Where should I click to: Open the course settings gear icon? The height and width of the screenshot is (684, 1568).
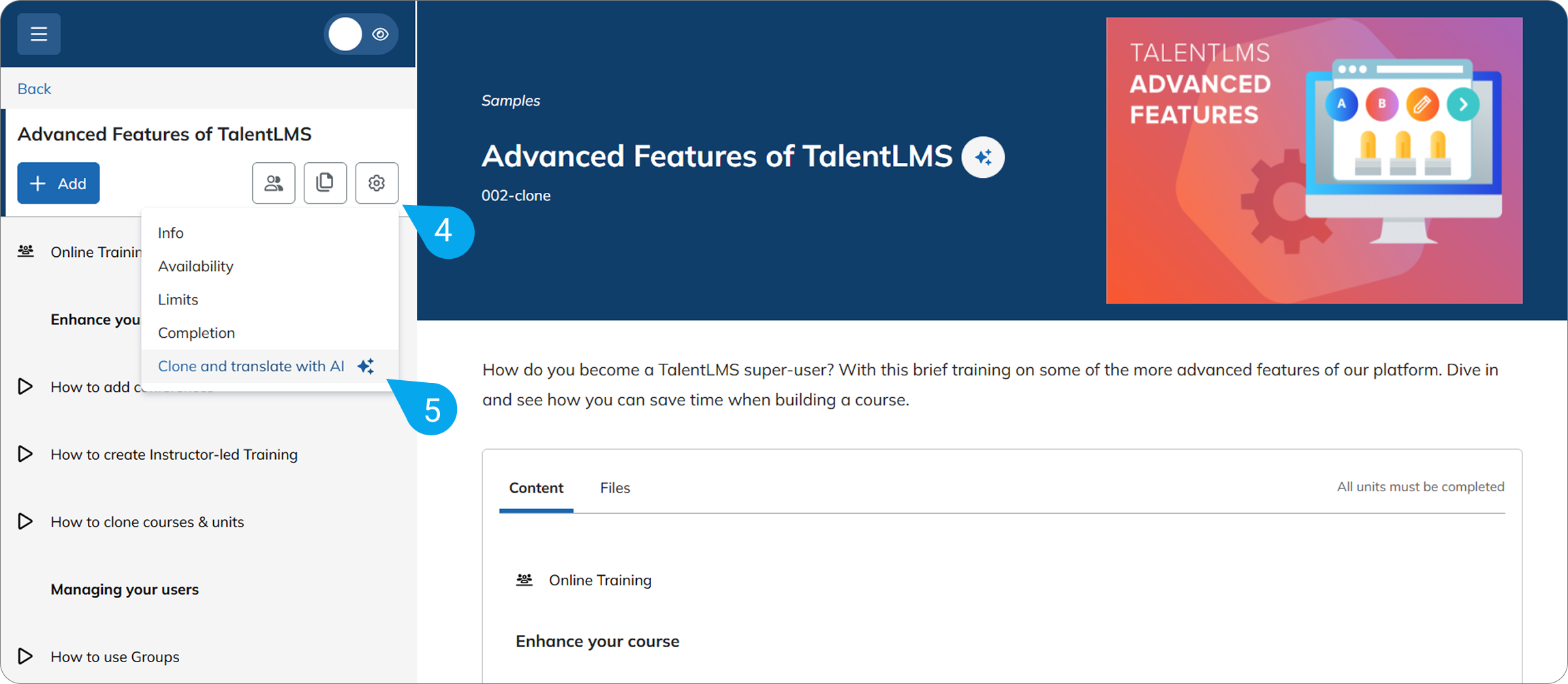tap(377, 183)
